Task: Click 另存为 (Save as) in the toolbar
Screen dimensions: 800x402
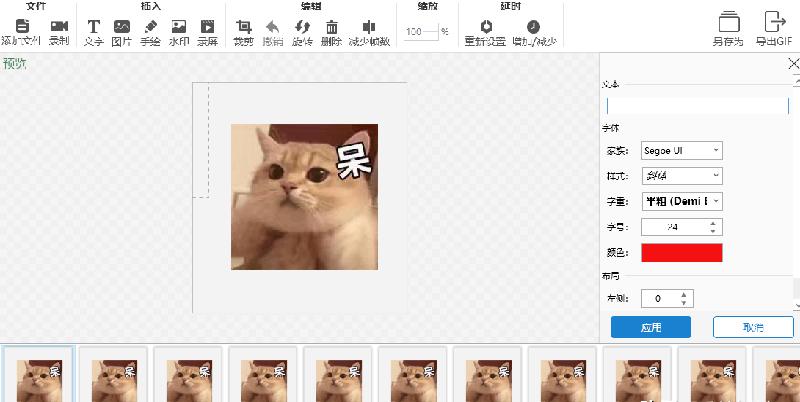Action: point(728,22)
